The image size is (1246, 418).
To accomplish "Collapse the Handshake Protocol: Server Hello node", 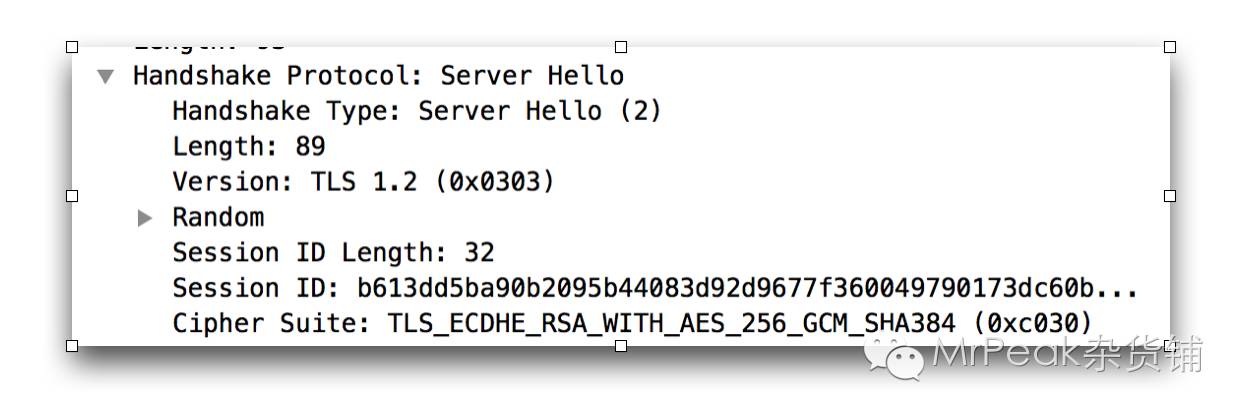I will 106,77.
